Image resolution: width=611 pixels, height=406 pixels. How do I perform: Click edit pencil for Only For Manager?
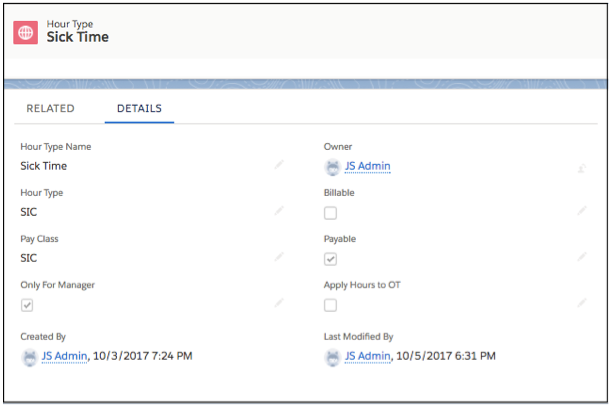point(279,303)
